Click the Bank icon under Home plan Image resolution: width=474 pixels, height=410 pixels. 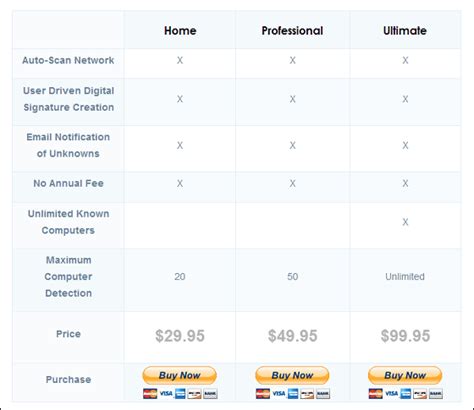[210, 394]
